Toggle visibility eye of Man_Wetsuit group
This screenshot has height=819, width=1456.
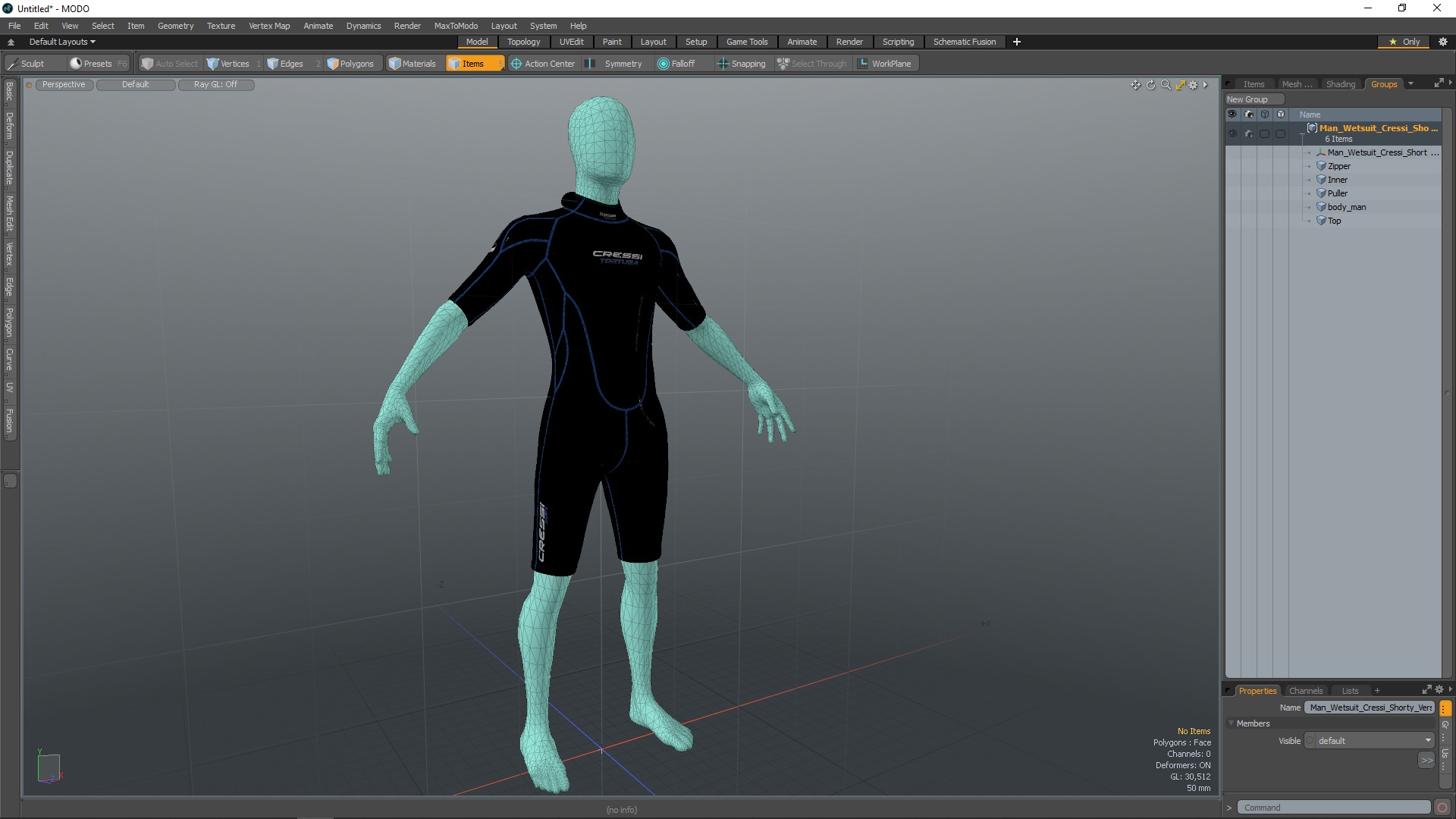[1232, 133]
